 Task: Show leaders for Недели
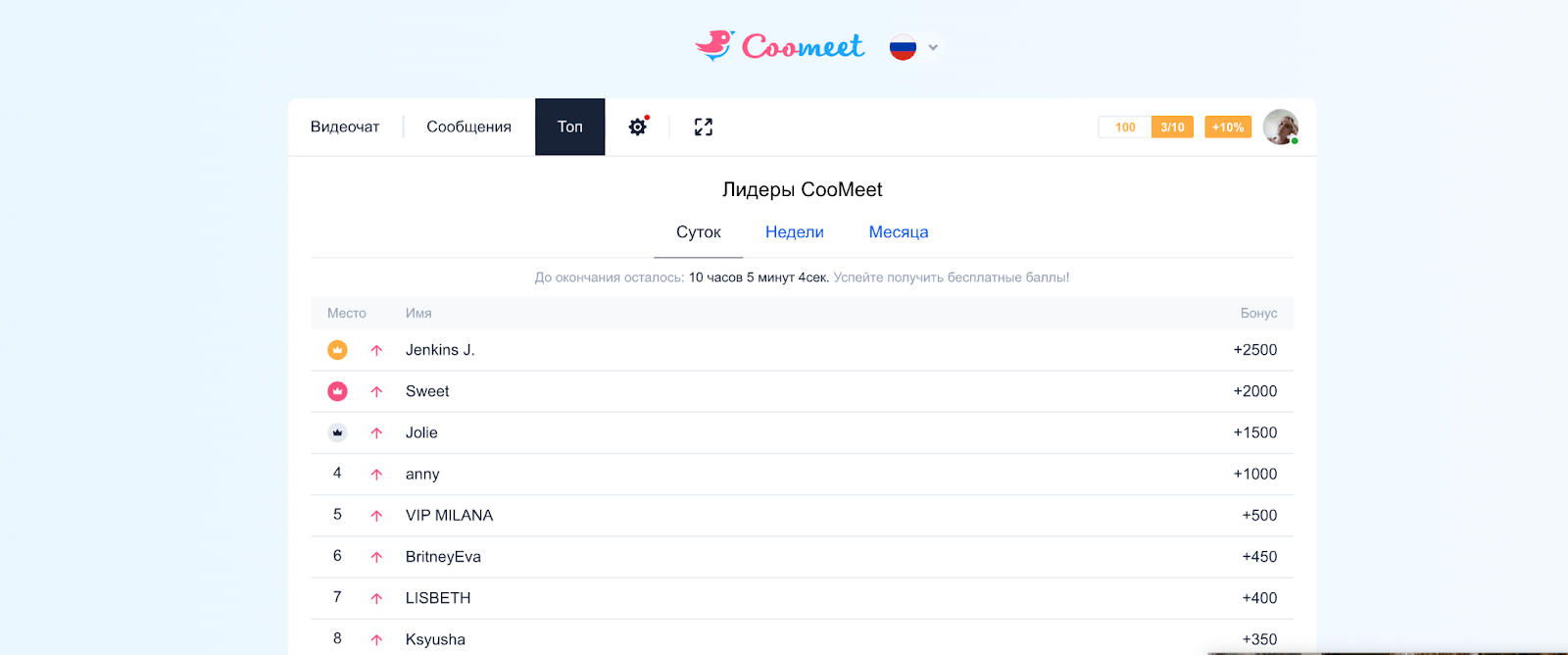coord(794,232)
